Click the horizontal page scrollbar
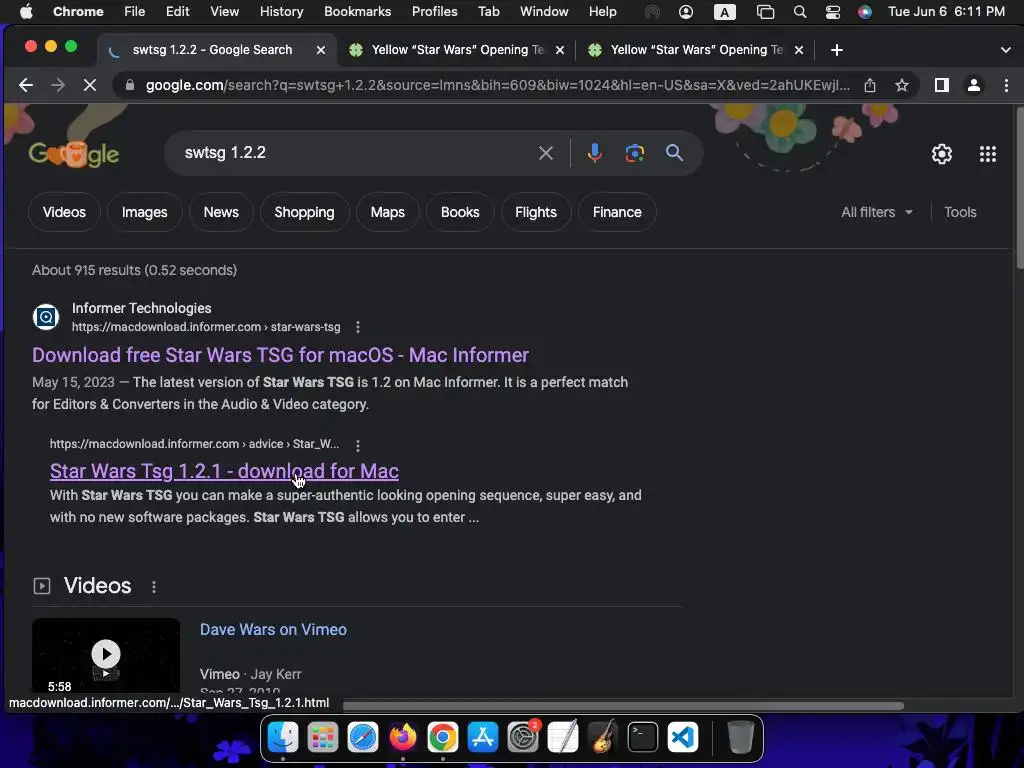 coord(624,706)
